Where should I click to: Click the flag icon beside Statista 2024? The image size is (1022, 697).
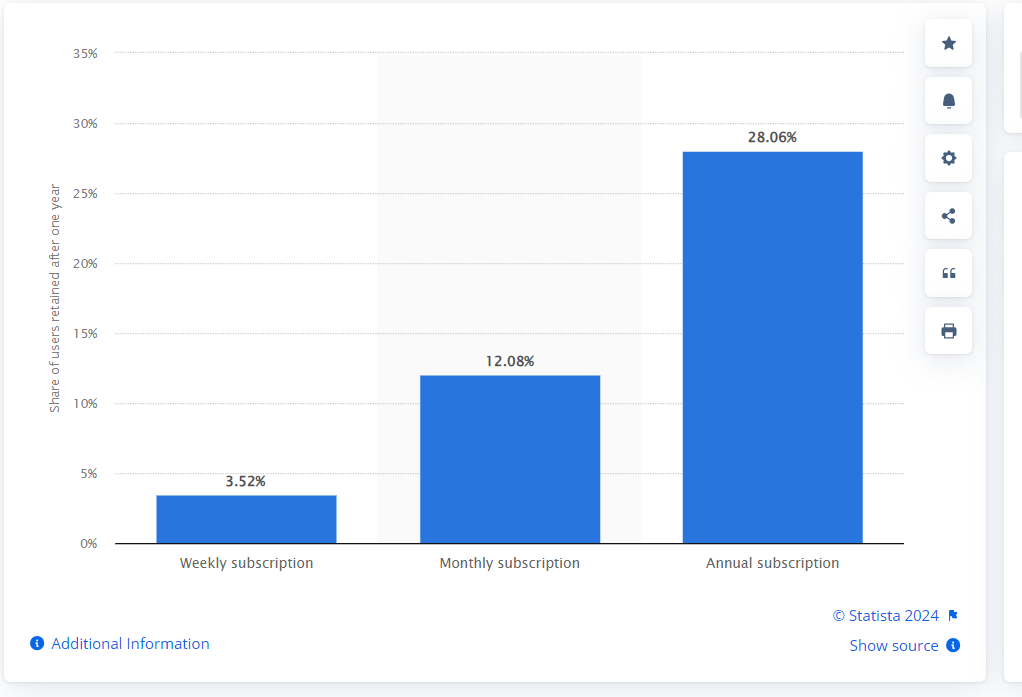point(953,615)
